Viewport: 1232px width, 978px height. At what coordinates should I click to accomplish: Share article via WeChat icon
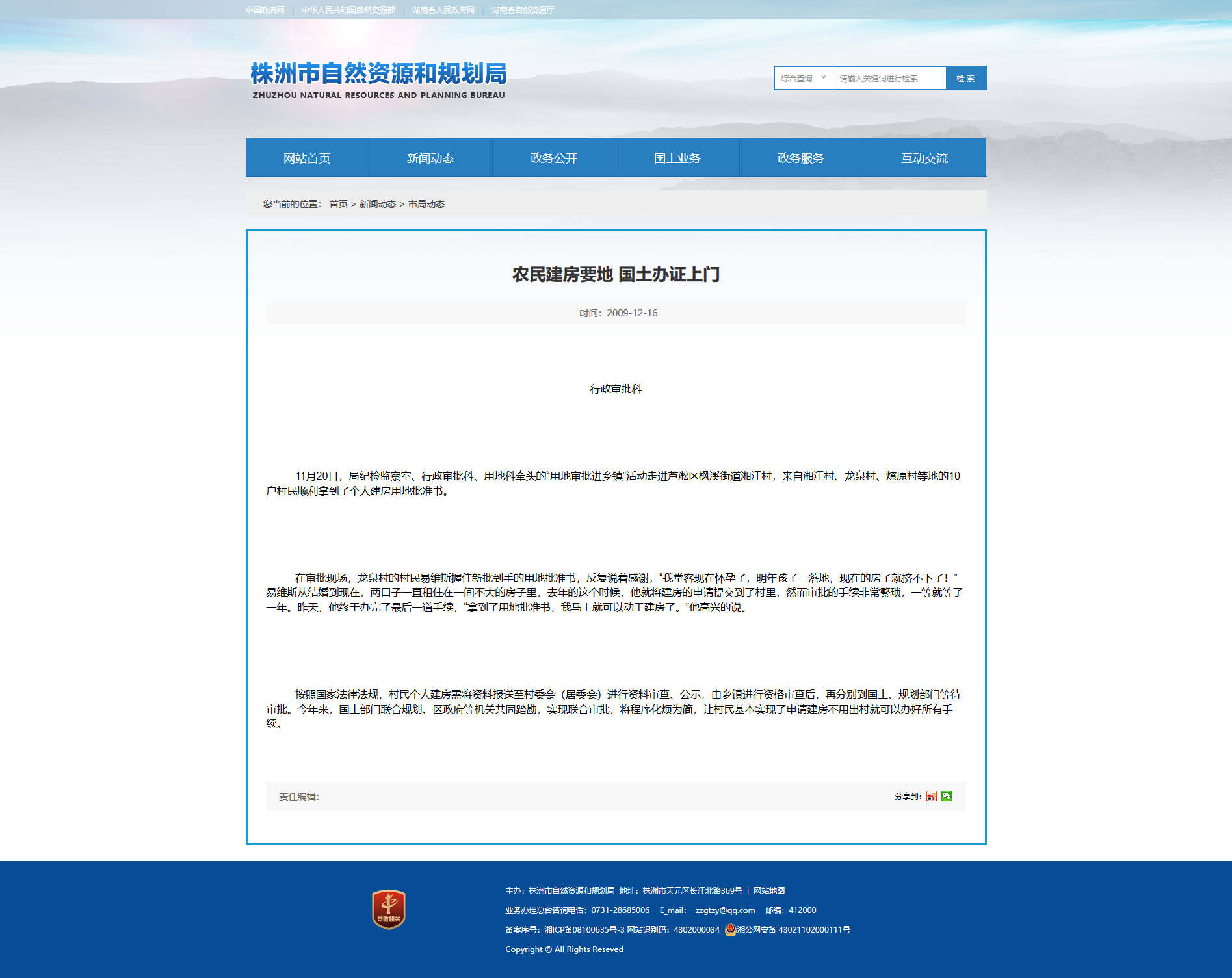tap(947, 796)
